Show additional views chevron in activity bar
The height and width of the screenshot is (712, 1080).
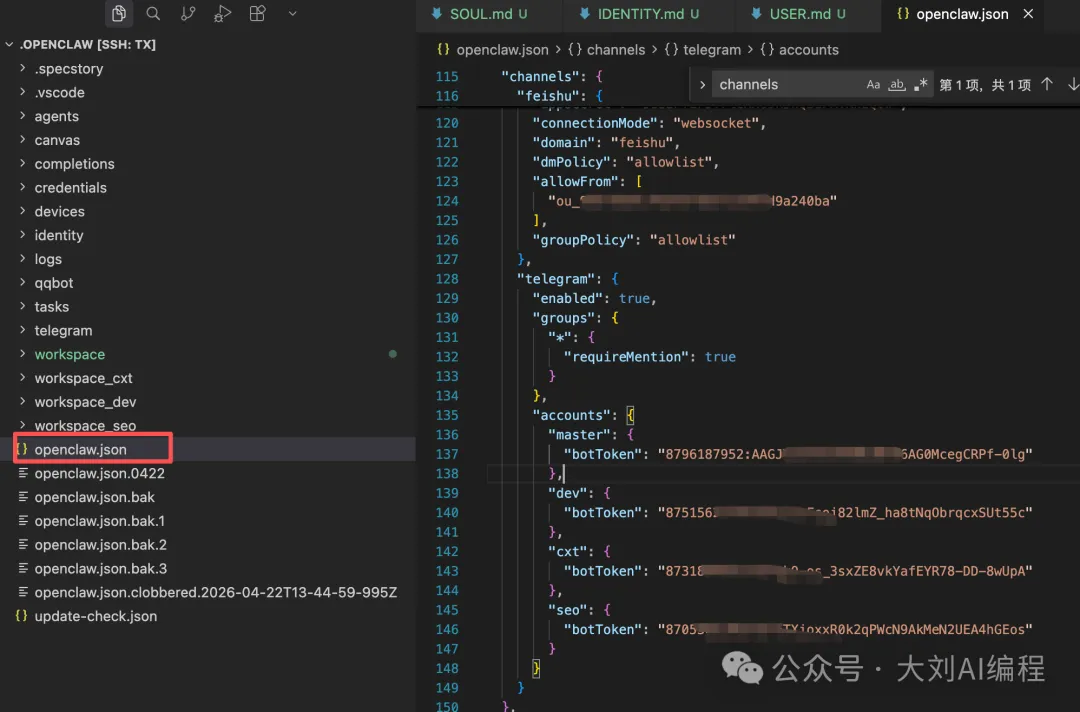pyautogui.click(x=292, y=14)
